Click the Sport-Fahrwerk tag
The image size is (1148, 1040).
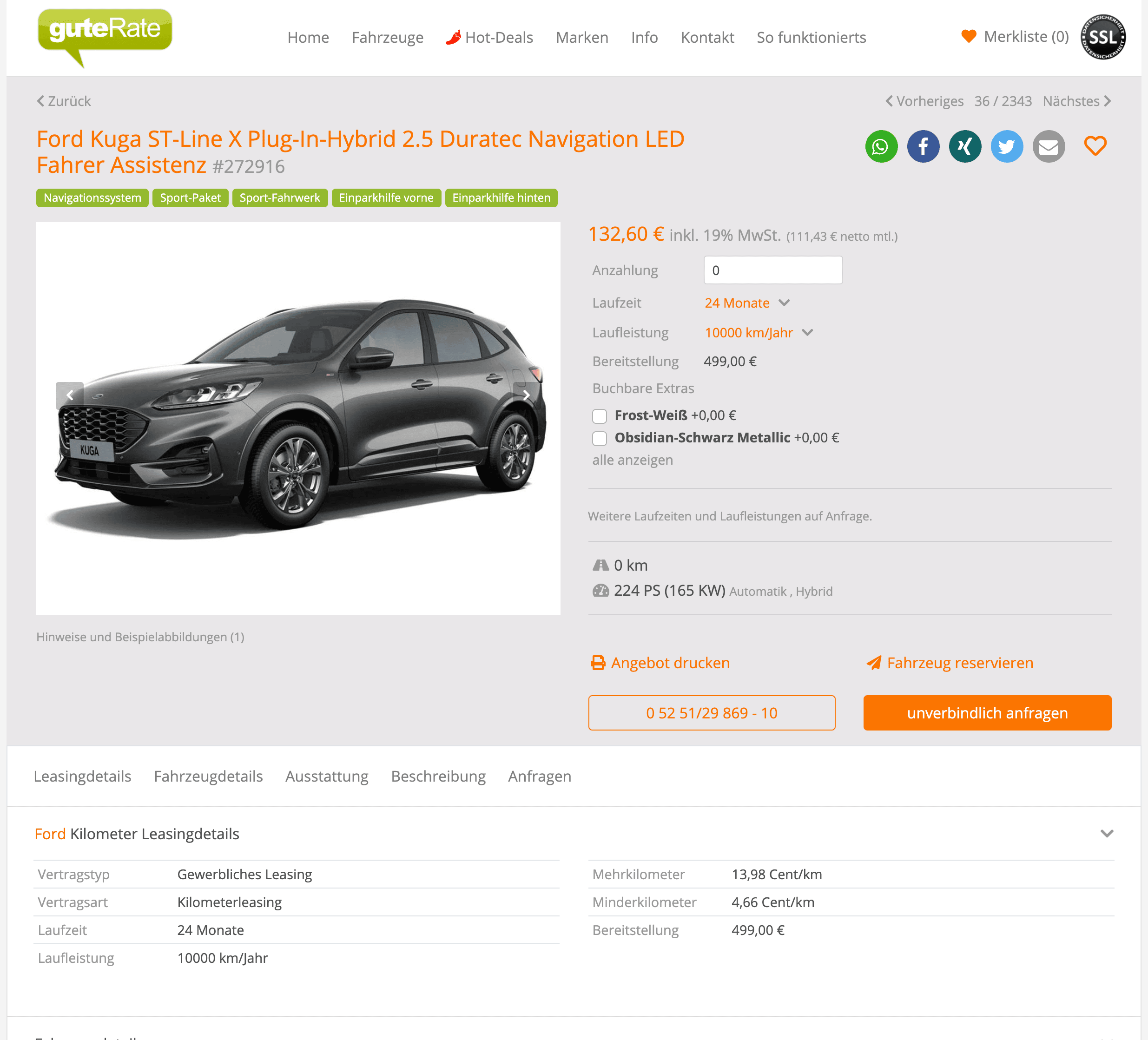click(x=280, y=197)
